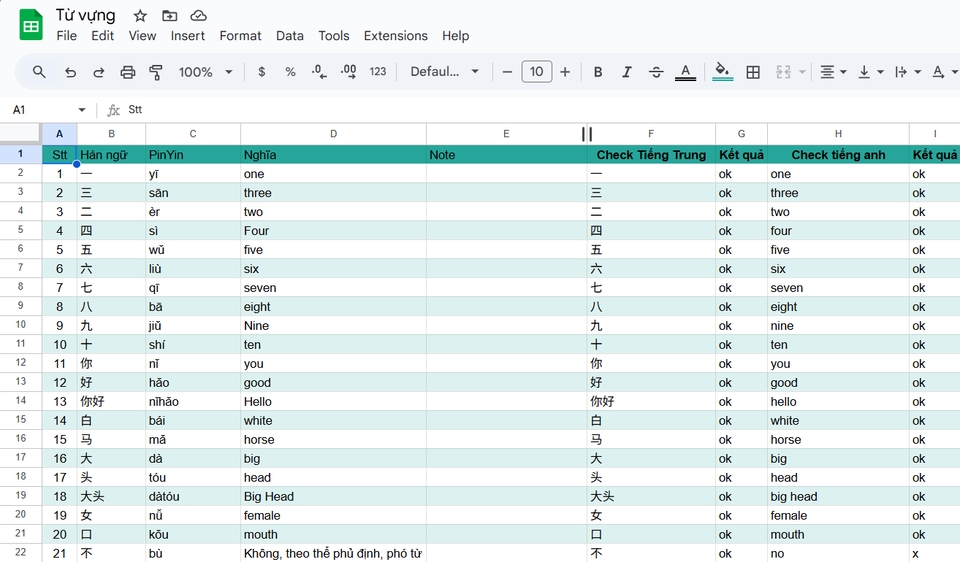
Task: Open the Format menu
Action: 240,36
